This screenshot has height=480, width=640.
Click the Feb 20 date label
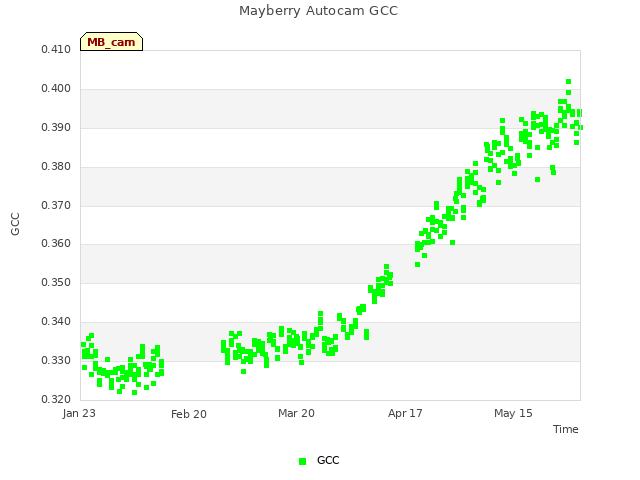click(189, 414)
